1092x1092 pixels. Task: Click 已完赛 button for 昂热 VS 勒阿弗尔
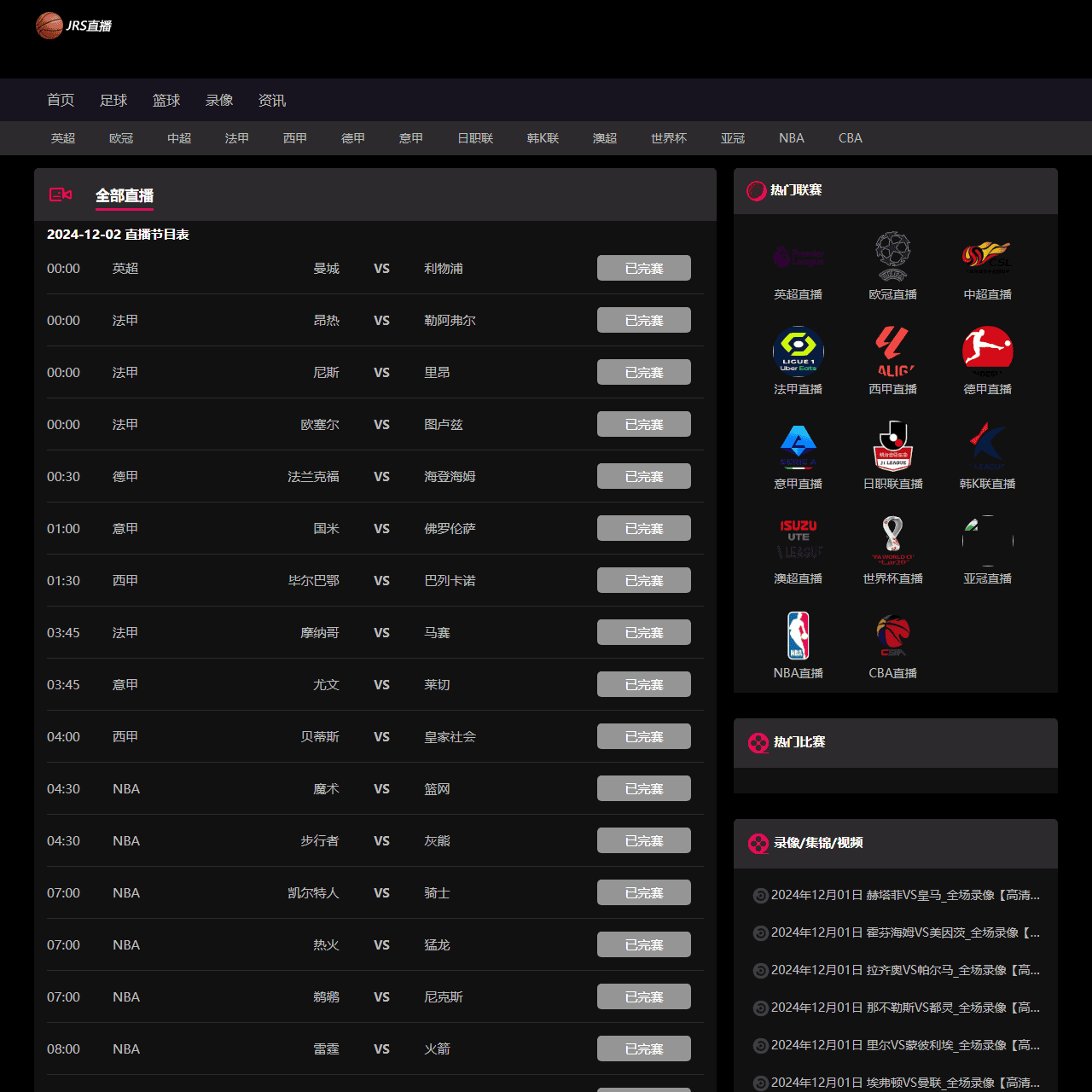click(x=644, y=320)
